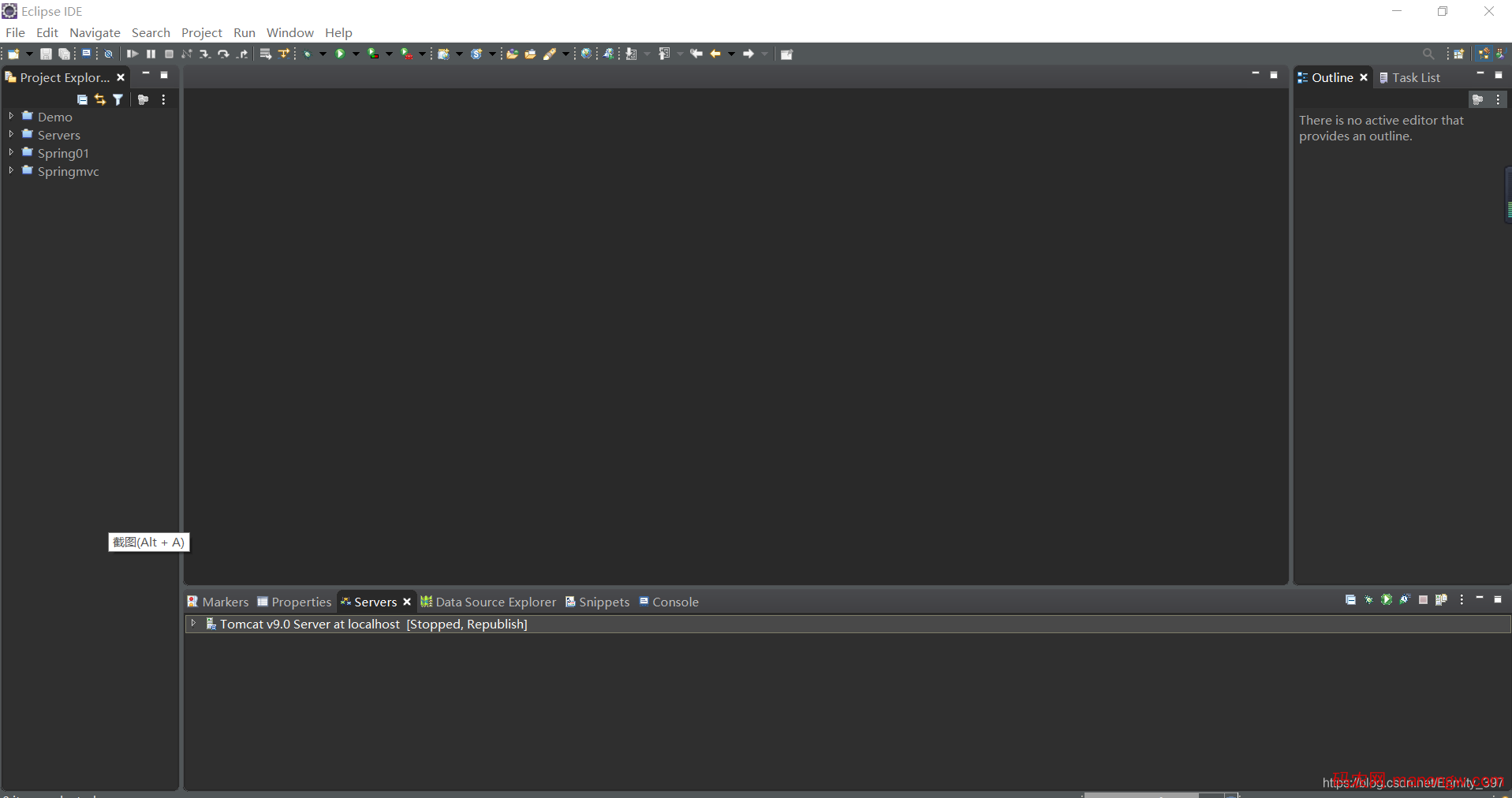The width and height of the screenshot is (1512, 798).
Task: Switch to the Console tab
Action: pyautogui.click(x=674, y=602)
